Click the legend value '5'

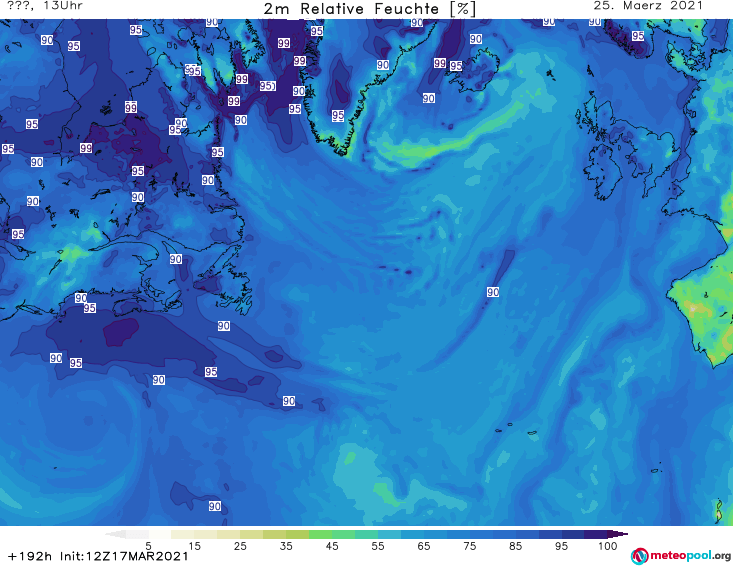point(148,546)
